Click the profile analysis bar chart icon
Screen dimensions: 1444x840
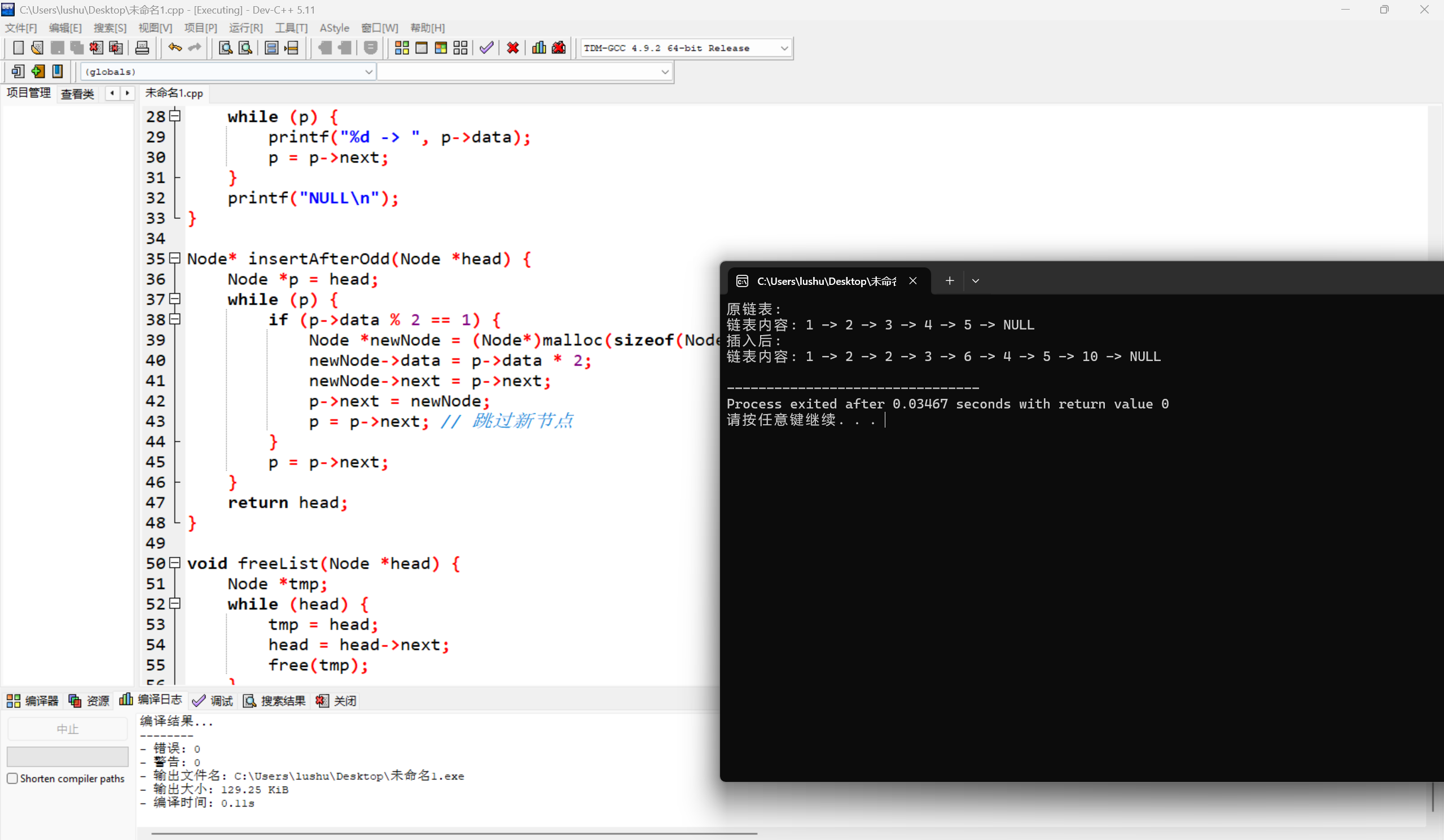tap(539, 48)
